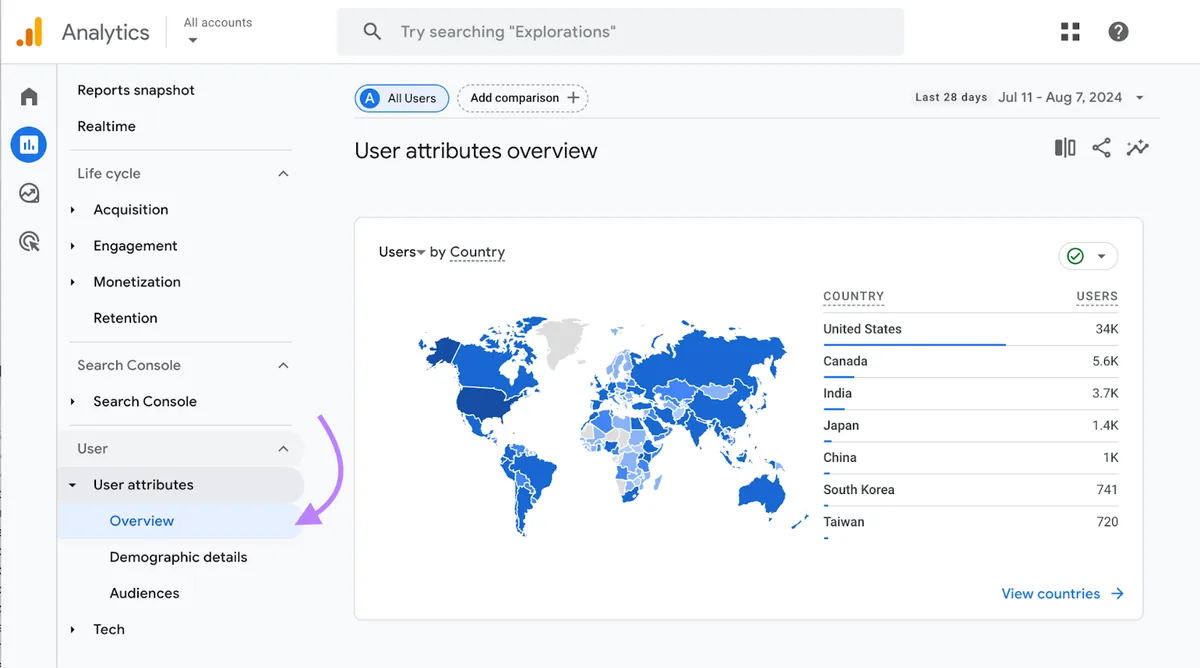This screenshot has height=668, width=1200.
Task: Click Australia on the world map
Action: (x=762, y=492)
